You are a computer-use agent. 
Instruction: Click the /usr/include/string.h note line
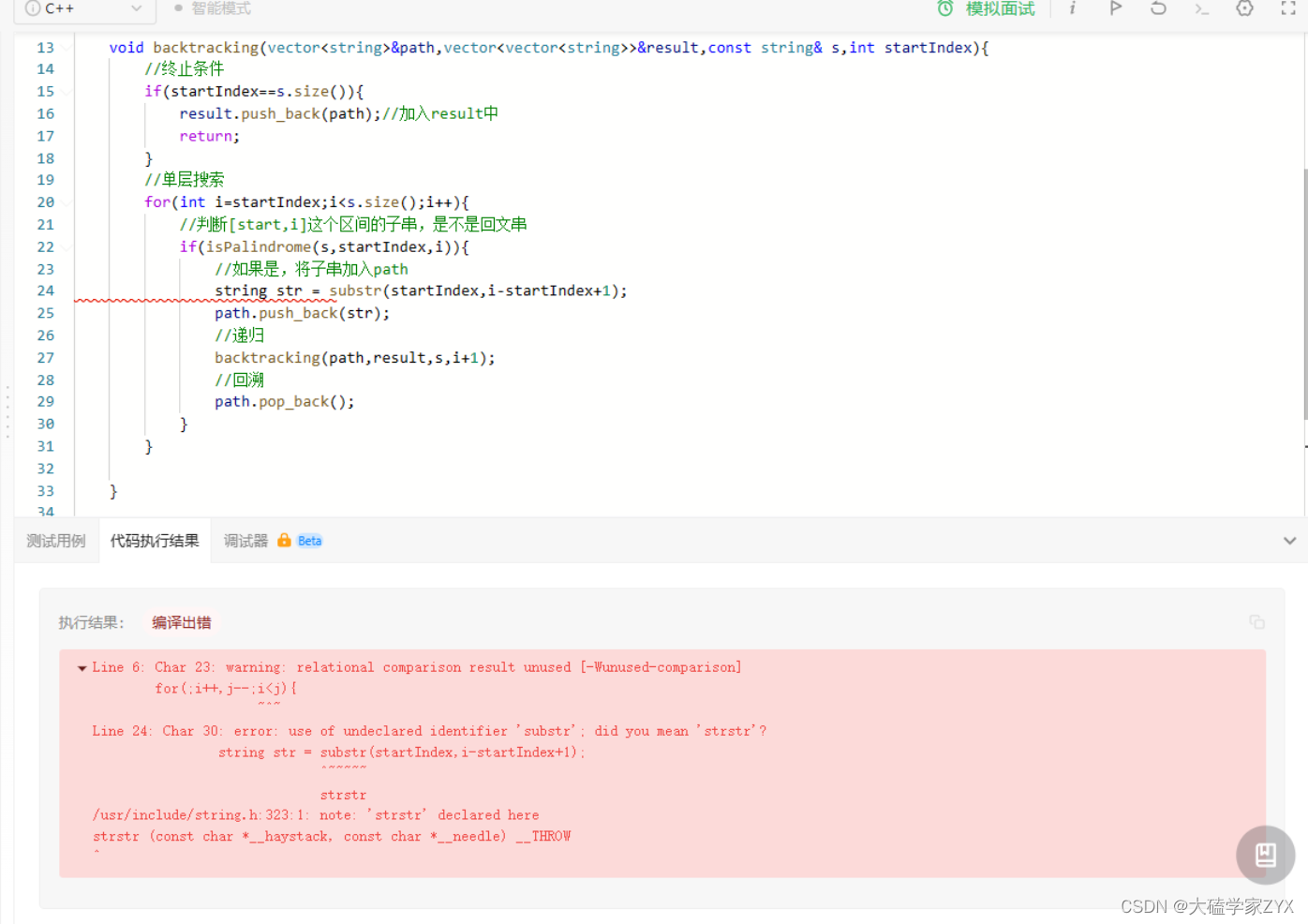point(316,815)
